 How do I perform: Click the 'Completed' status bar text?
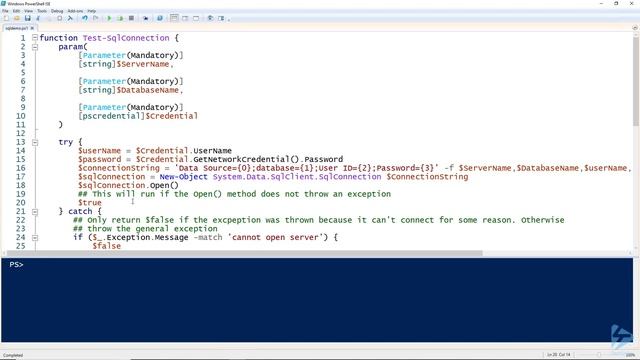(13, 355)
